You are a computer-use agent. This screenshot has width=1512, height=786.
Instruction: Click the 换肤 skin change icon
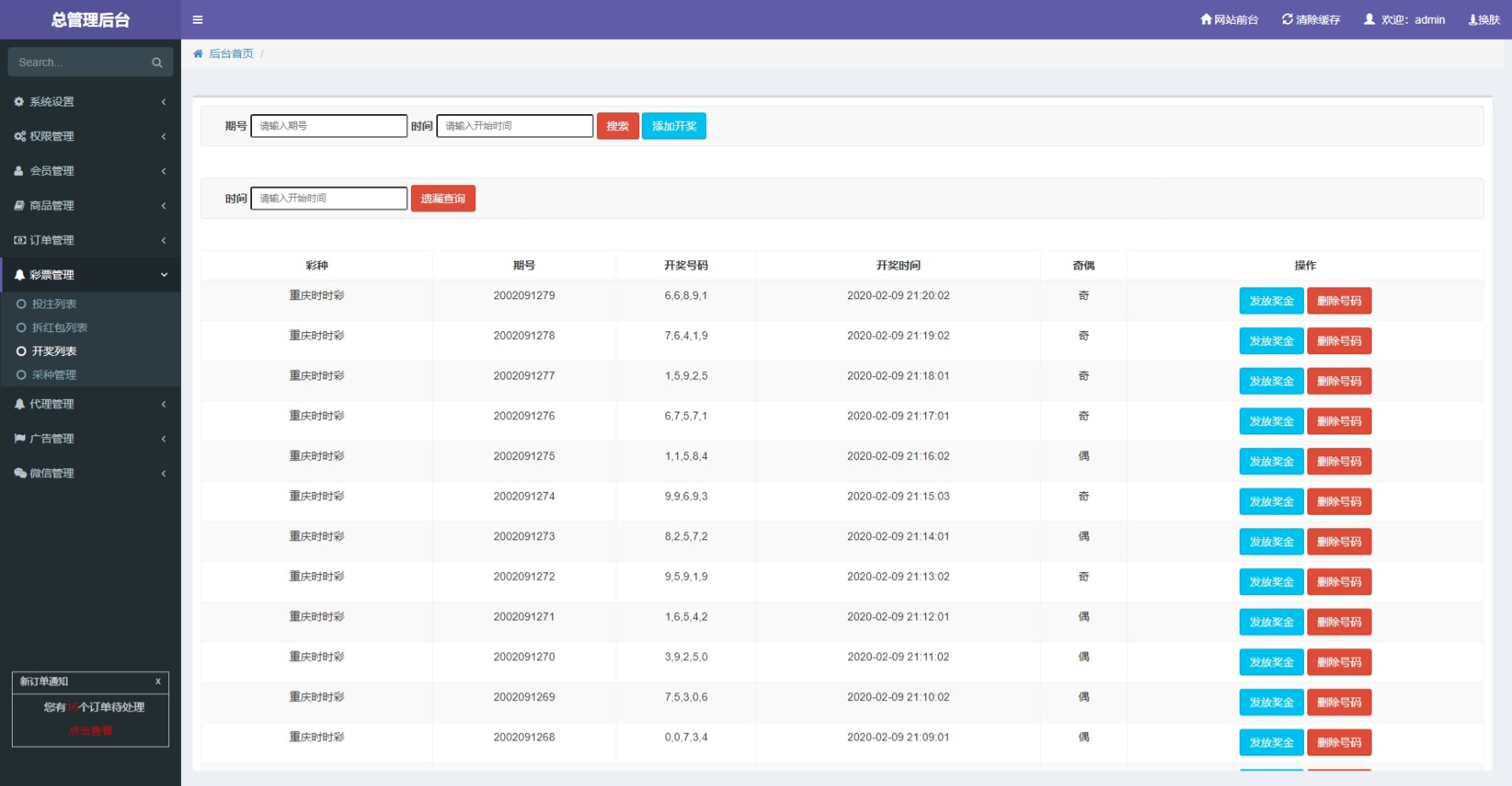click(1473, 19)
